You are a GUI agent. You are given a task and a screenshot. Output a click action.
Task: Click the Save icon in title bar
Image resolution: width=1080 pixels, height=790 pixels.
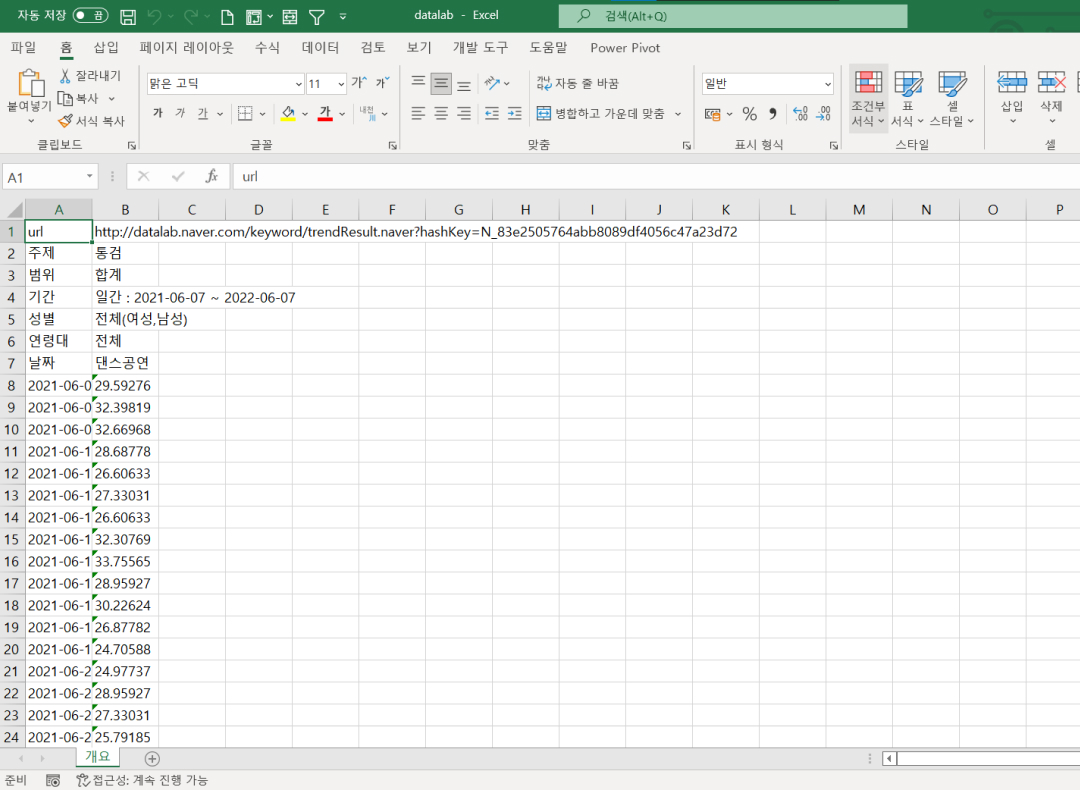click(128, 17)
